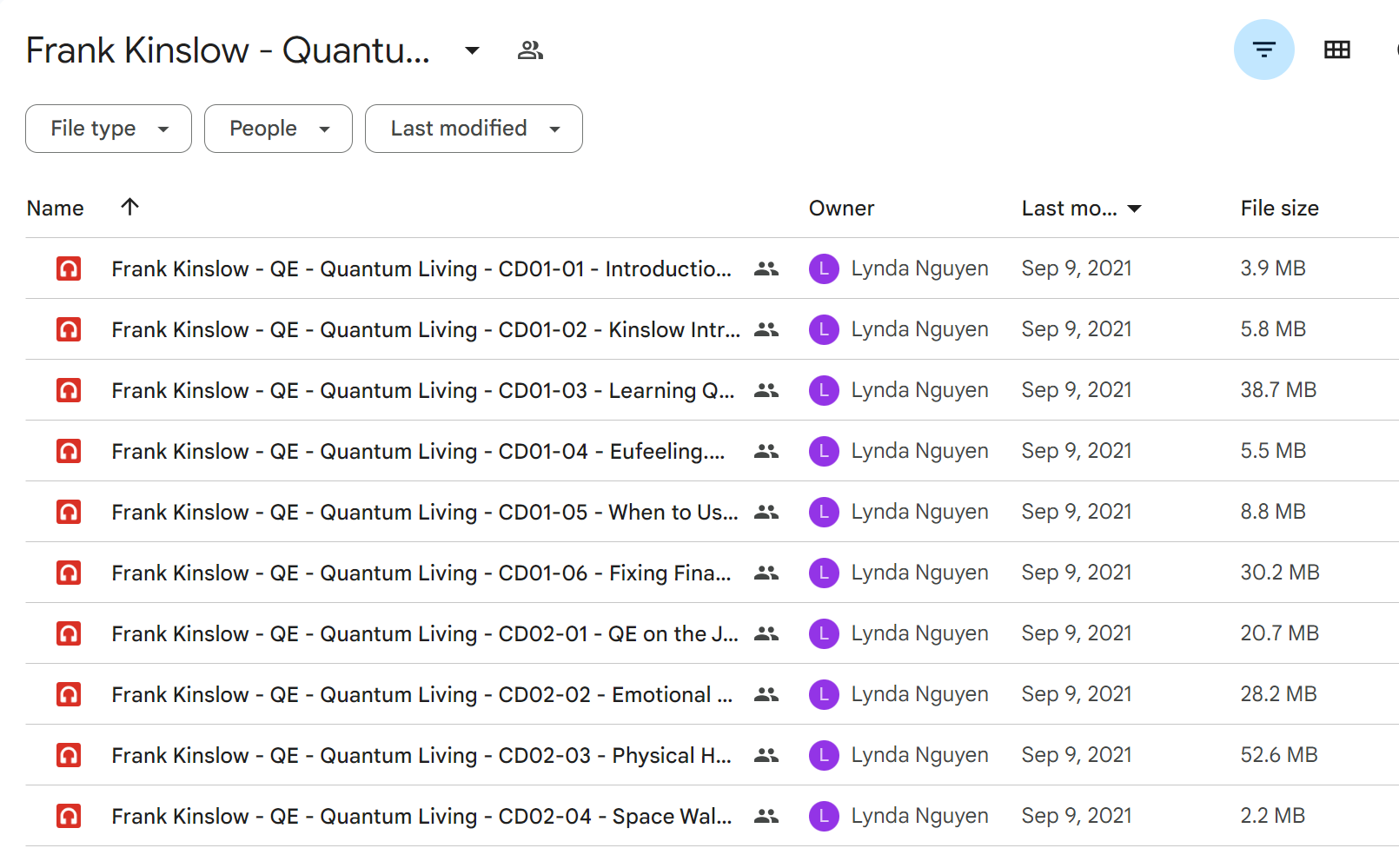1399x868 pixels.
Task: Click the Frank Kinslow folder title
Action: click(x=228, y=50)
